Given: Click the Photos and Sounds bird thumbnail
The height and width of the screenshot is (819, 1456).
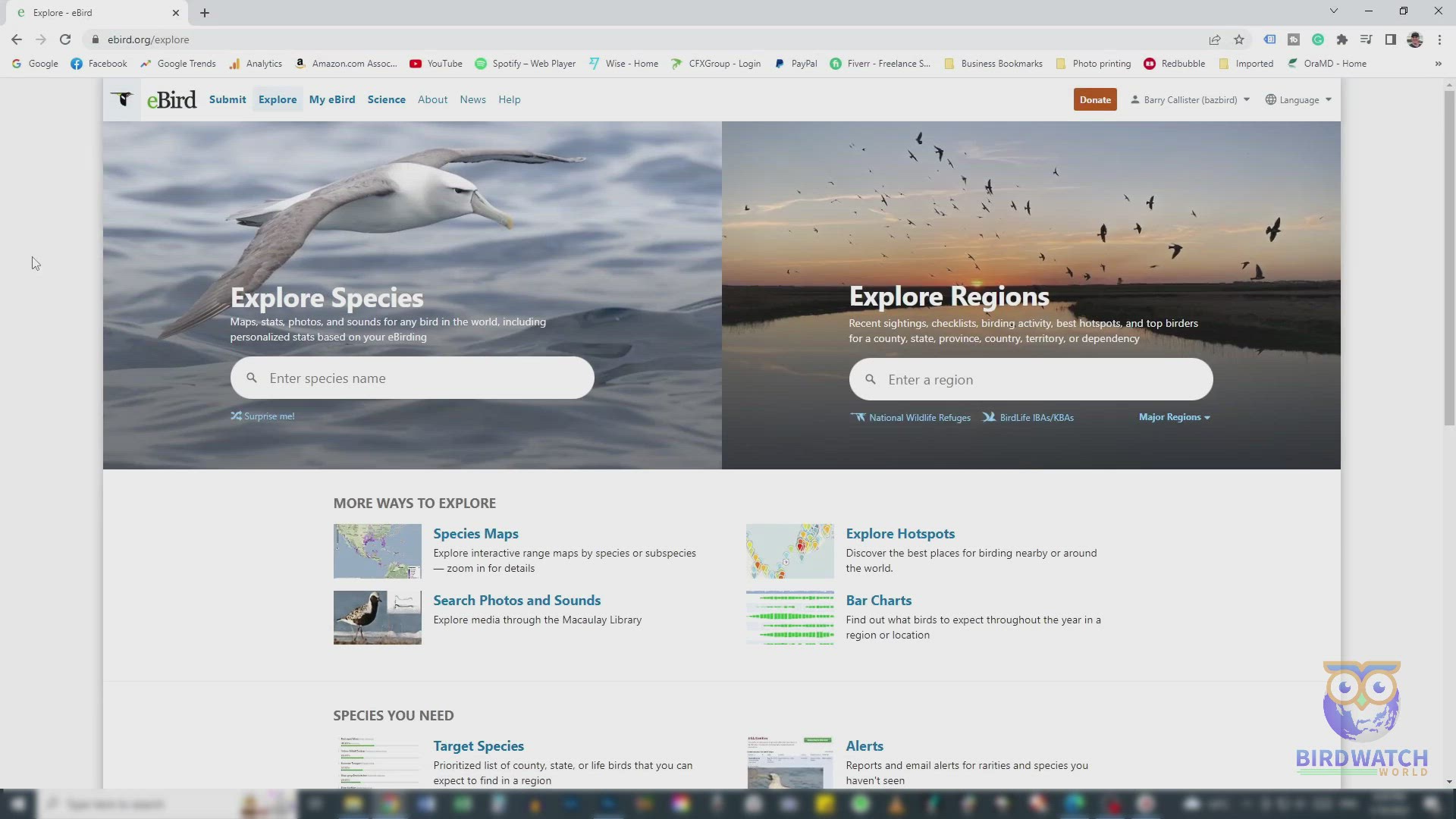Looking at the screenshot, I should [x=377, y=618].
